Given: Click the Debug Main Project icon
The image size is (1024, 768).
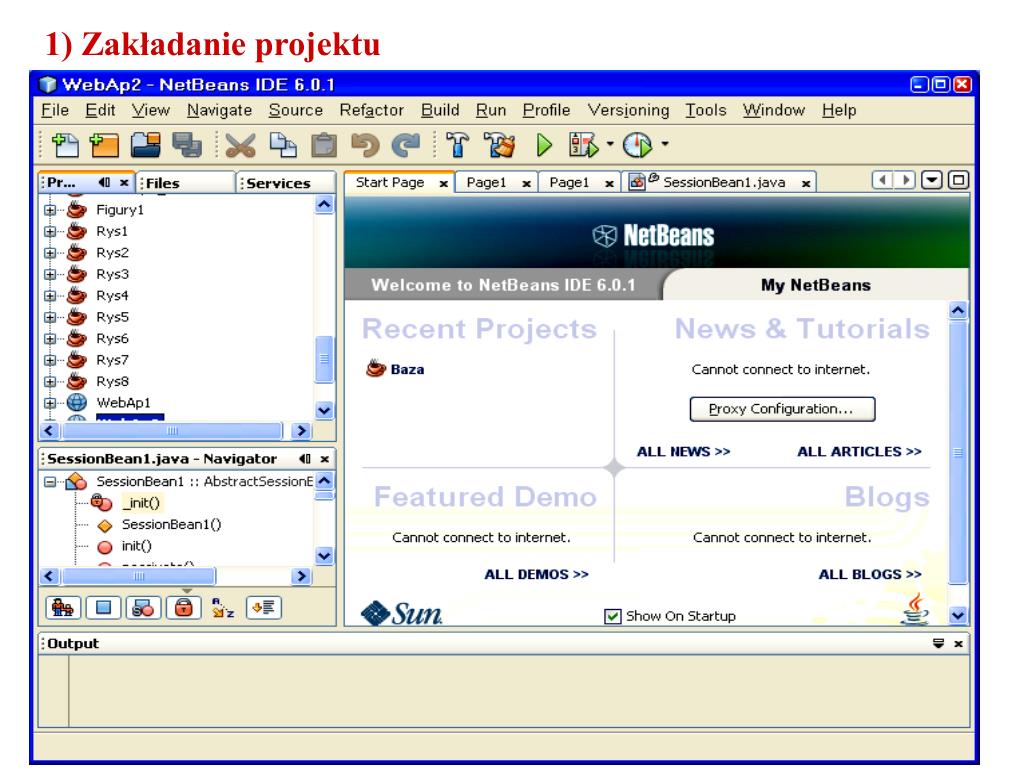Looking at the screenshot, I should point(583,144).
